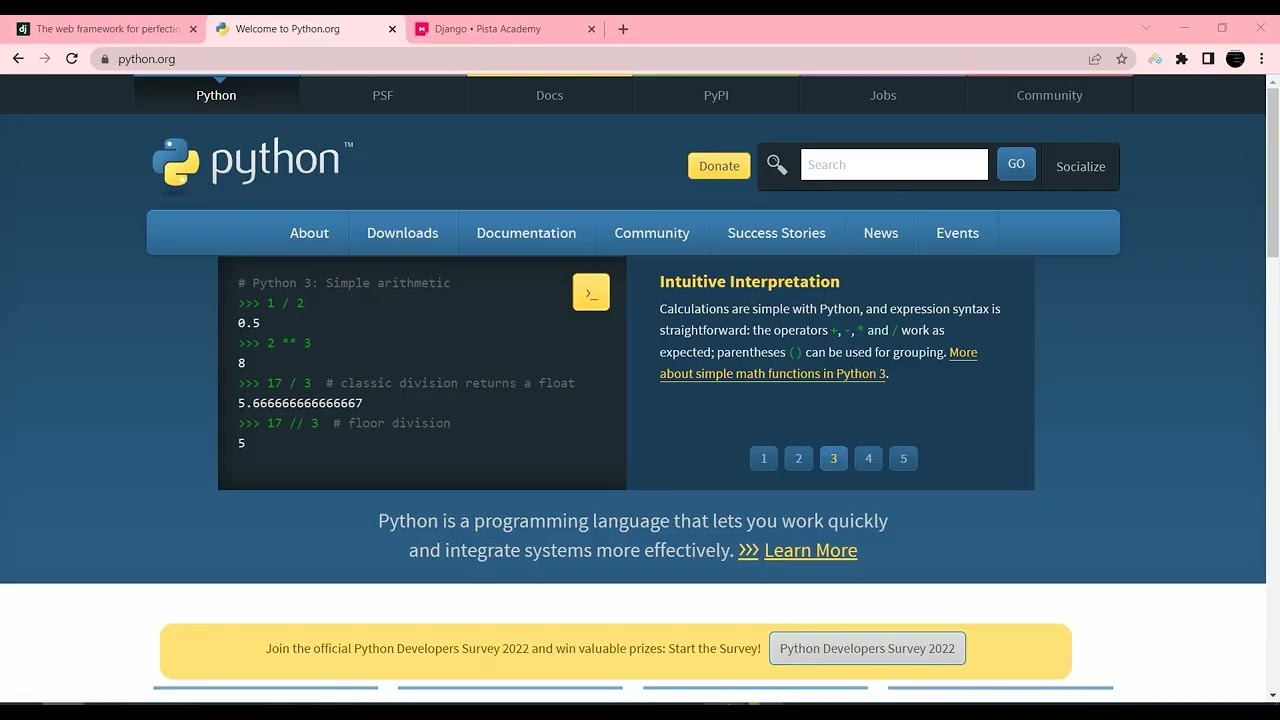Show slide 1 of the code carousel

[764, 458]
